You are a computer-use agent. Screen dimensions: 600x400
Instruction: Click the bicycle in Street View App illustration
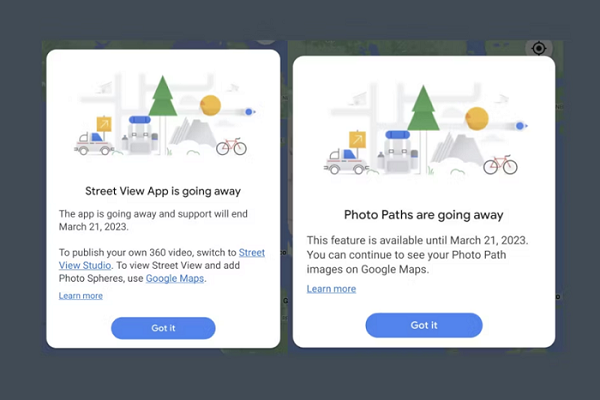pos(232,147)
